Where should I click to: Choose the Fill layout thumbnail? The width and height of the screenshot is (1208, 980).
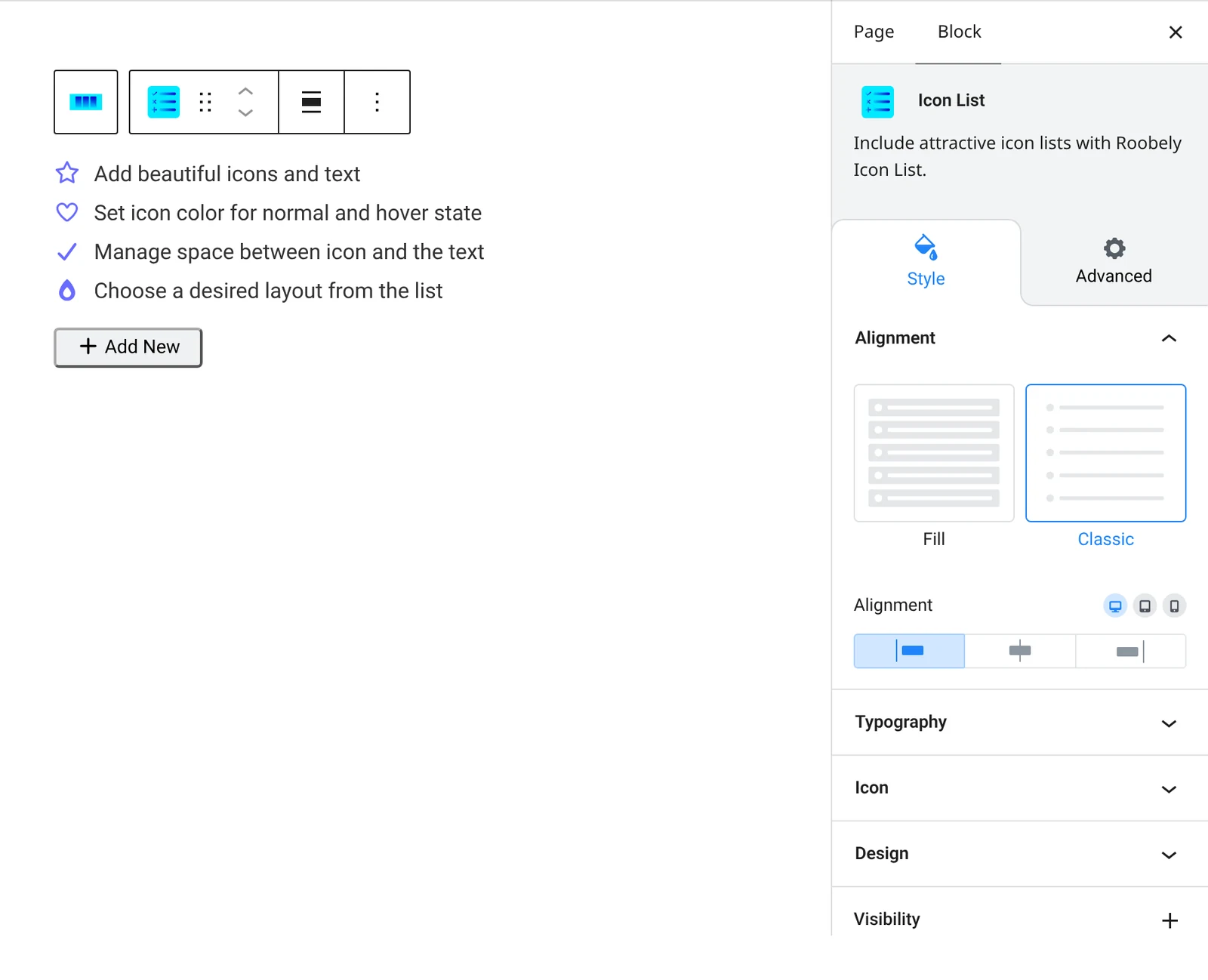(x=934, y=453)
